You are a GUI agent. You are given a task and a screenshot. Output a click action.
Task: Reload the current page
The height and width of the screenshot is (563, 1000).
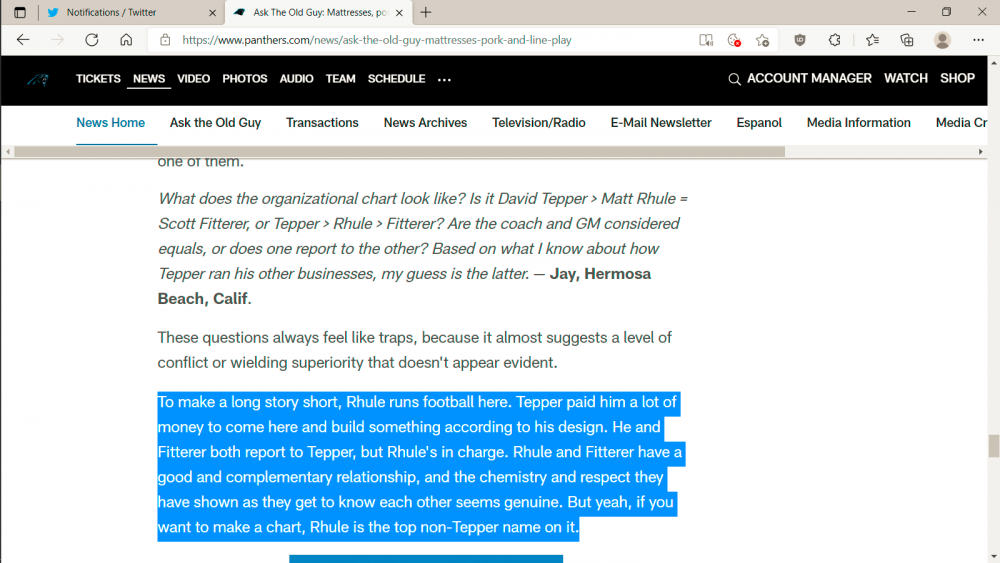coord(92,40)
